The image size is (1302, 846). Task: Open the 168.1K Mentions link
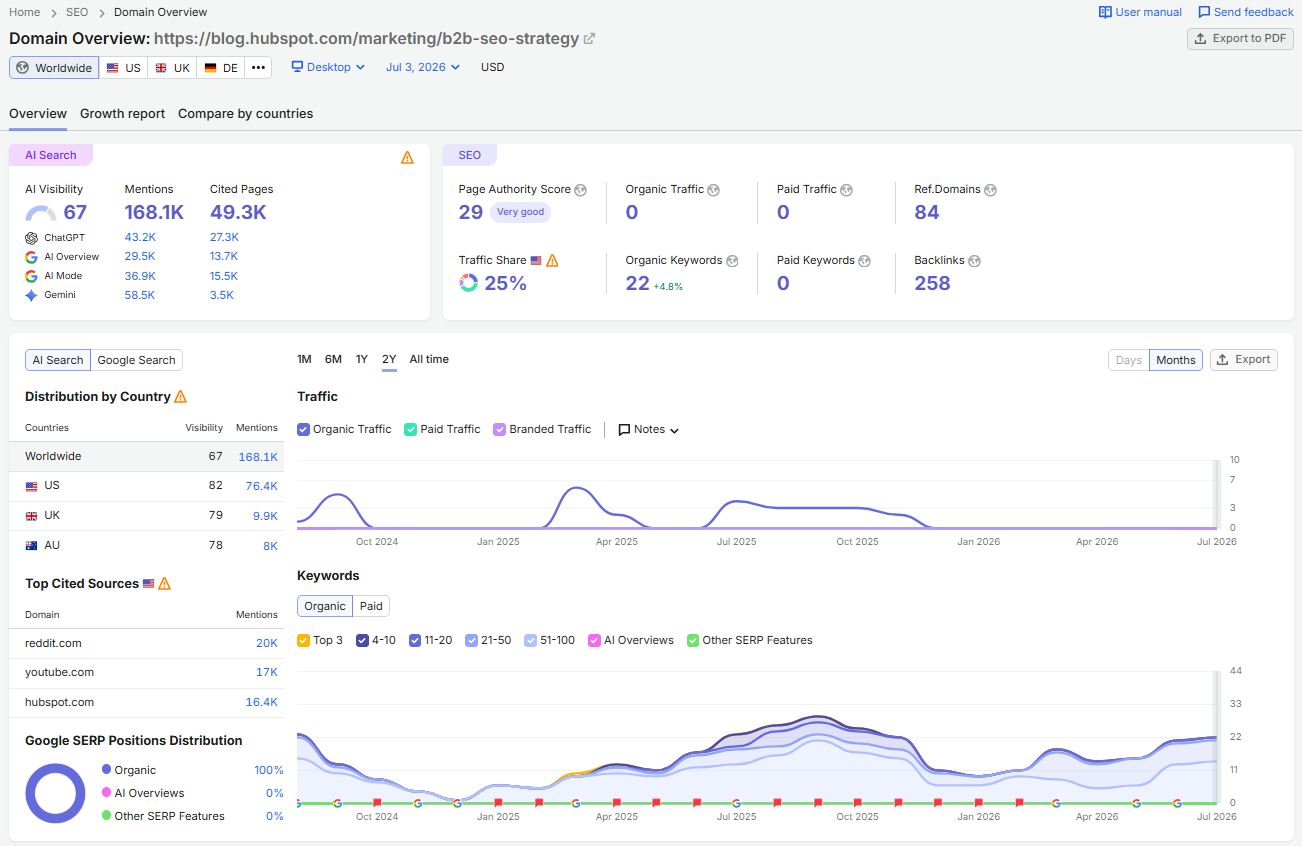tap(154, 212)
